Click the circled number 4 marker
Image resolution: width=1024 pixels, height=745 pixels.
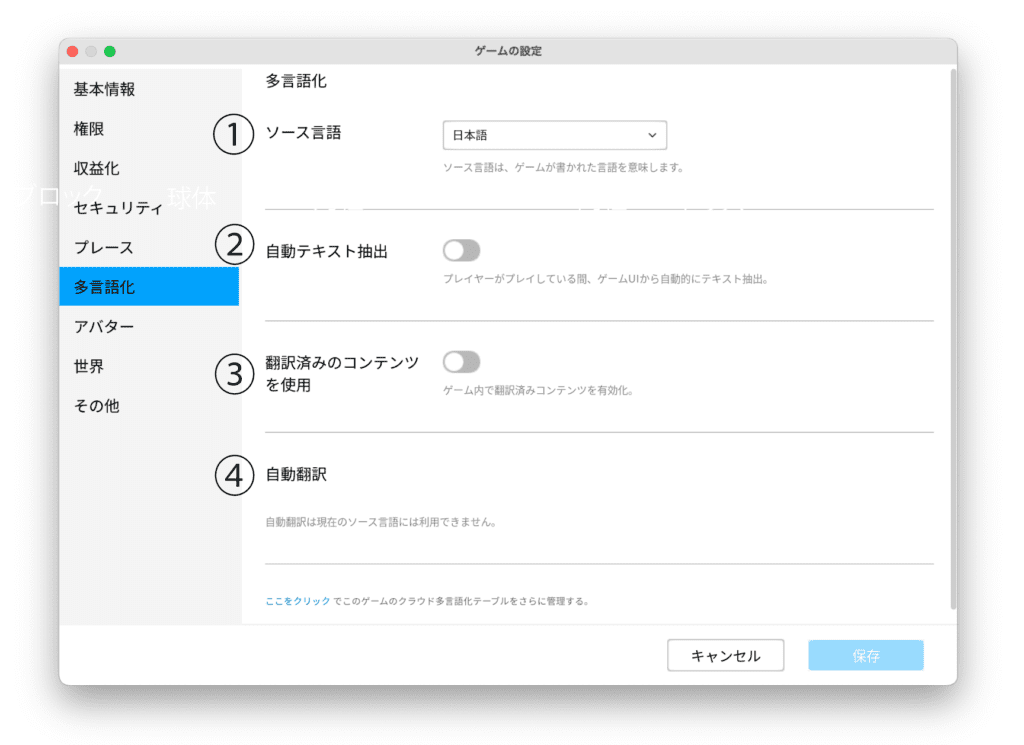tap(234, 476)
